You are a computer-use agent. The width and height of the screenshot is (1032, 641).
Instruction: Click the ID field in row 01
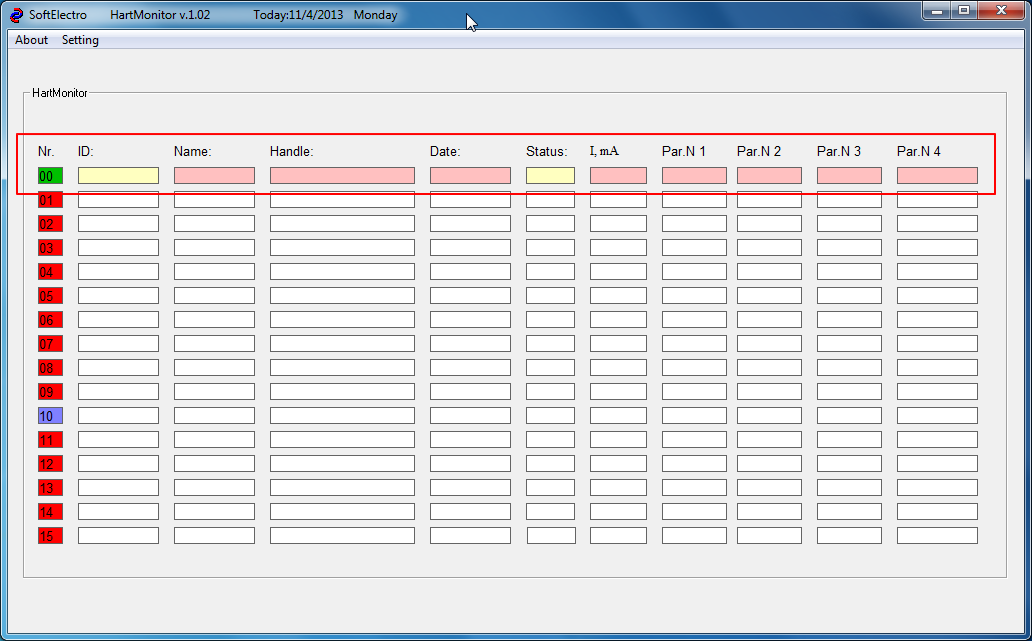coord(118,199)
